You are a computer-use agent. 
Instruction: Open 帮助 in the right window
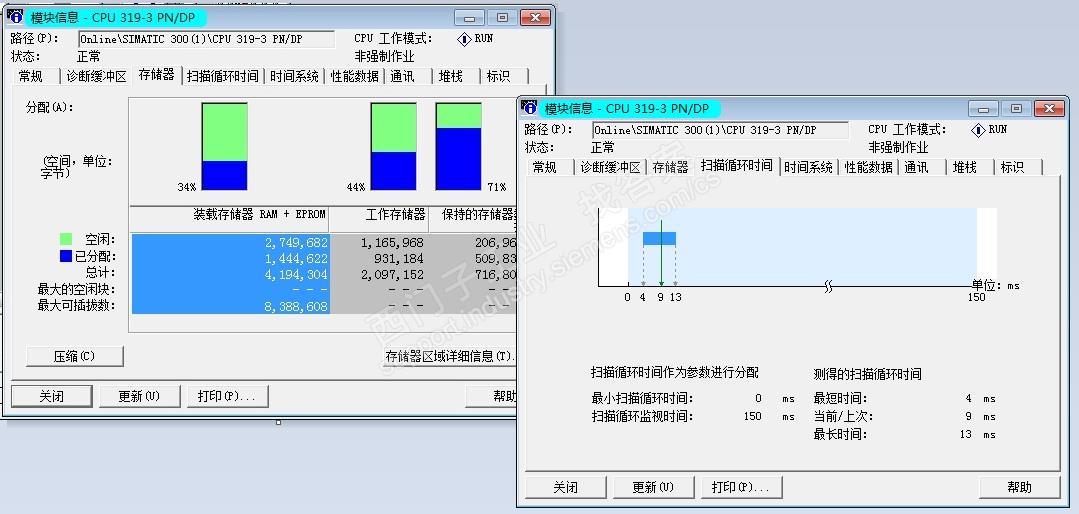click(x=1020, y=487)
